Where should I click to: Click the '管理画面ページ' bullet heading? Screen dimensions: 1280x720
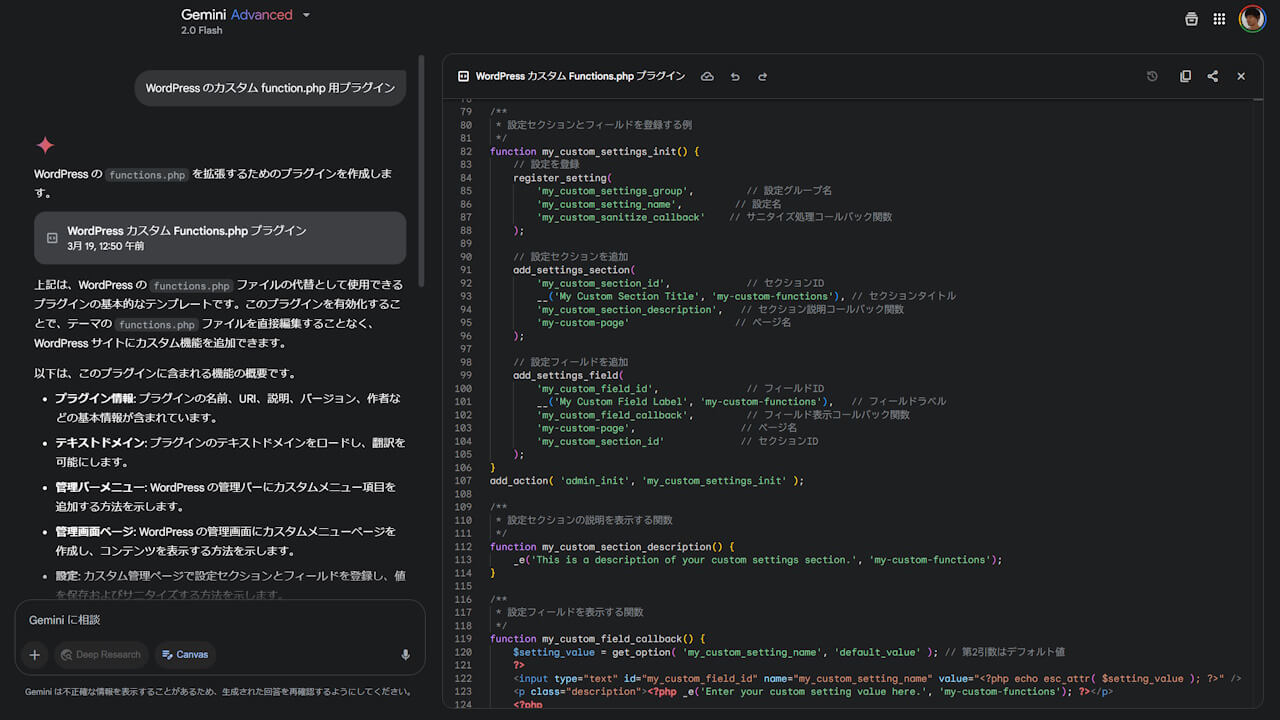pyautogui.click(x=94, y=531)
